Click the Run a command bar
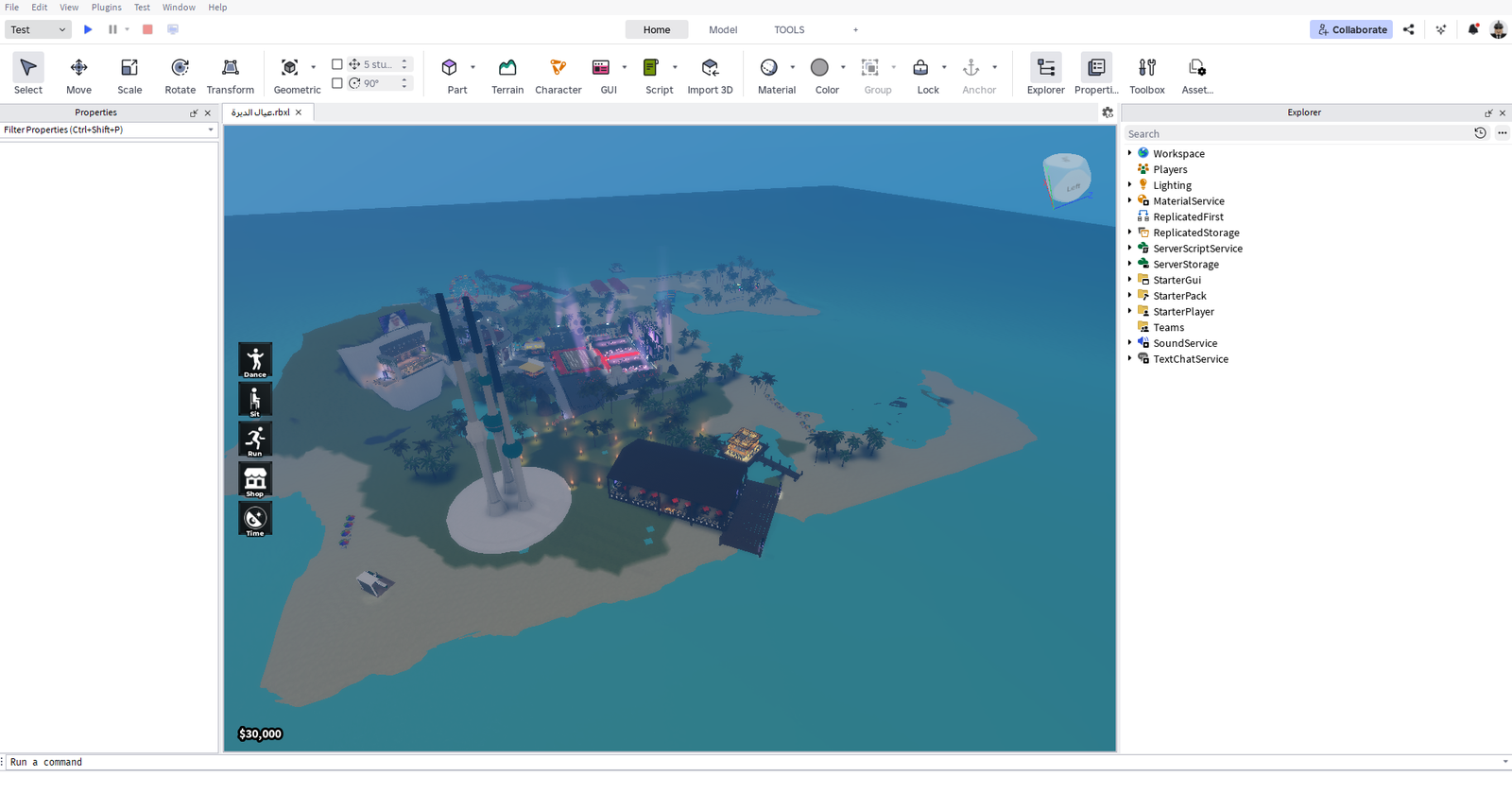This screenshot has width=1512, height=794. [x=756, y=762]
